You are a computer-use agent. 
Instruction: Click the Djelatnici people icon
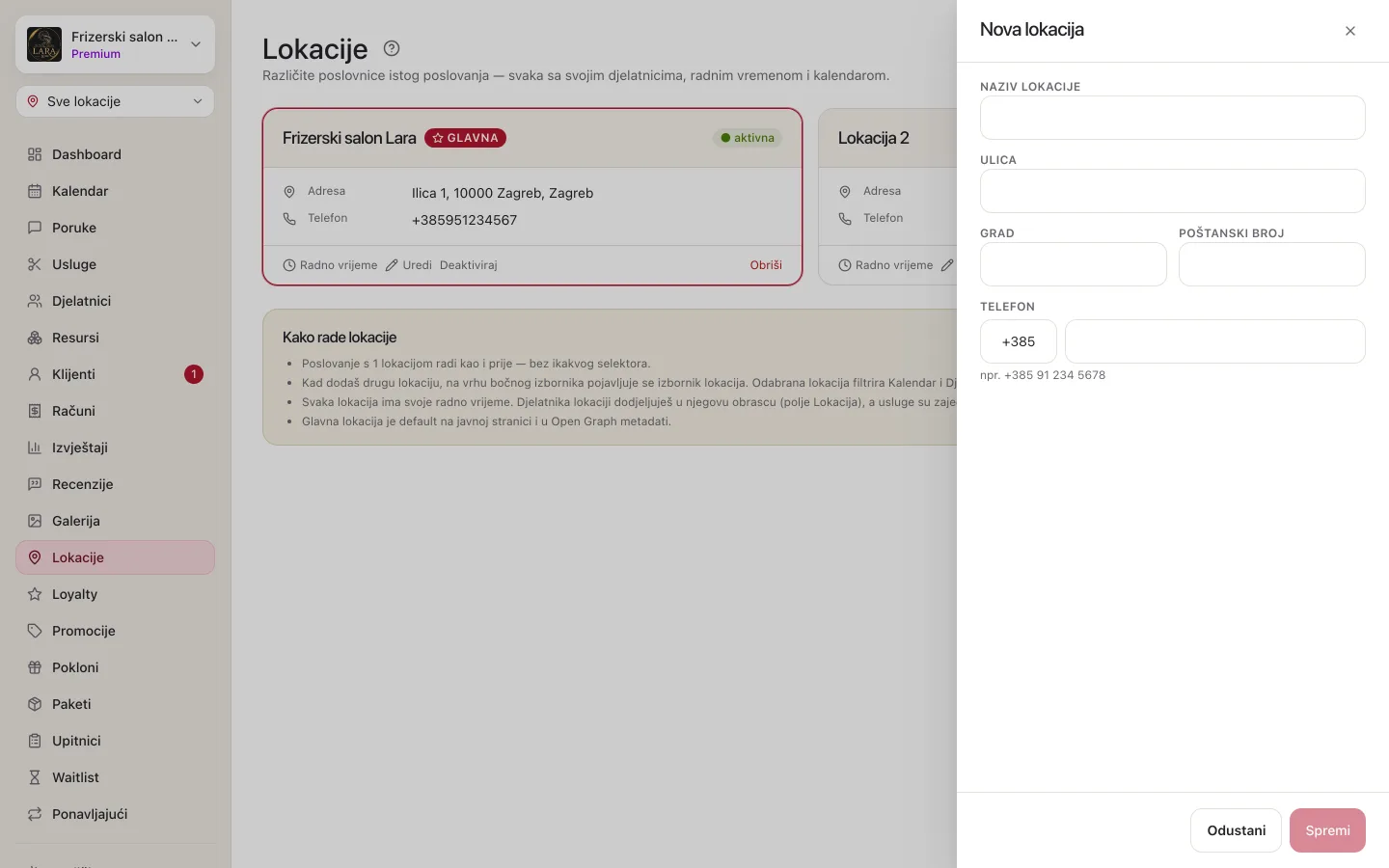(x=35, y=301)
